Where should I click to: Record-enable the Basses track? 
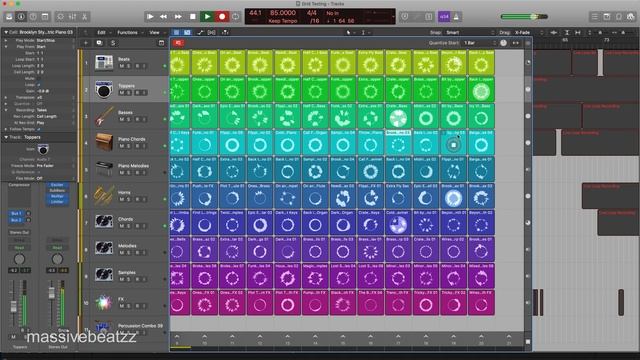click(137, 119)
